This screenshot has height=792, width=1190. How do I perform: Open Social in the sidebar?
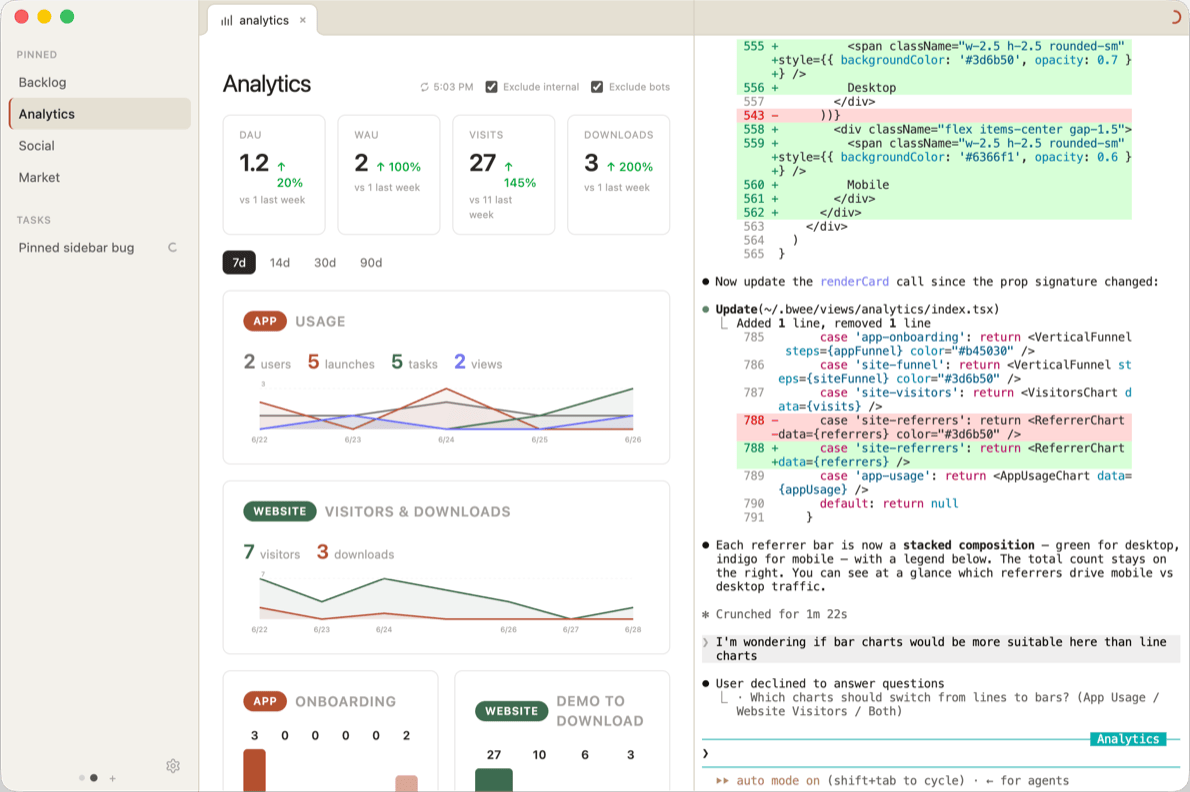(x=99, y=146)
